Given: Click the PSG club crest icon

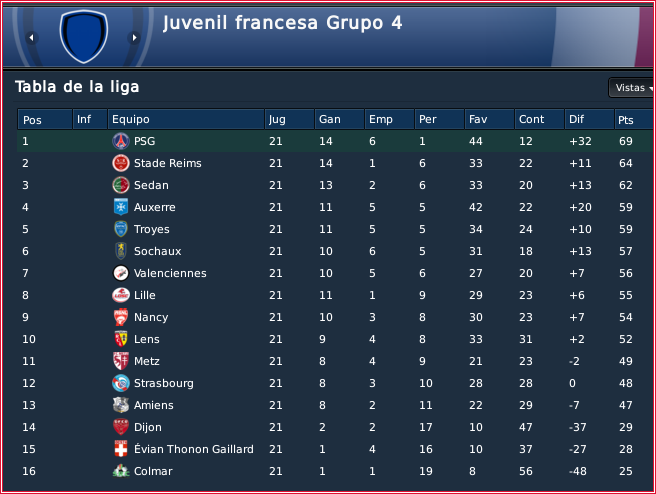Looking at the screenshot, I should pos(120,141).
